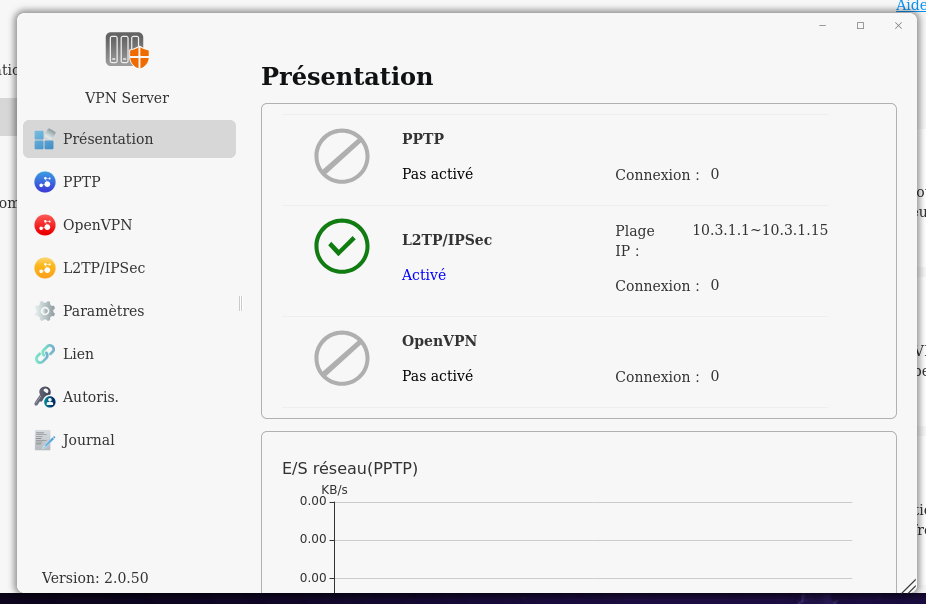This screenshot has height=604, width=926.
Task: Click the Journal notepad icon
Action: (x=45, y=440)
